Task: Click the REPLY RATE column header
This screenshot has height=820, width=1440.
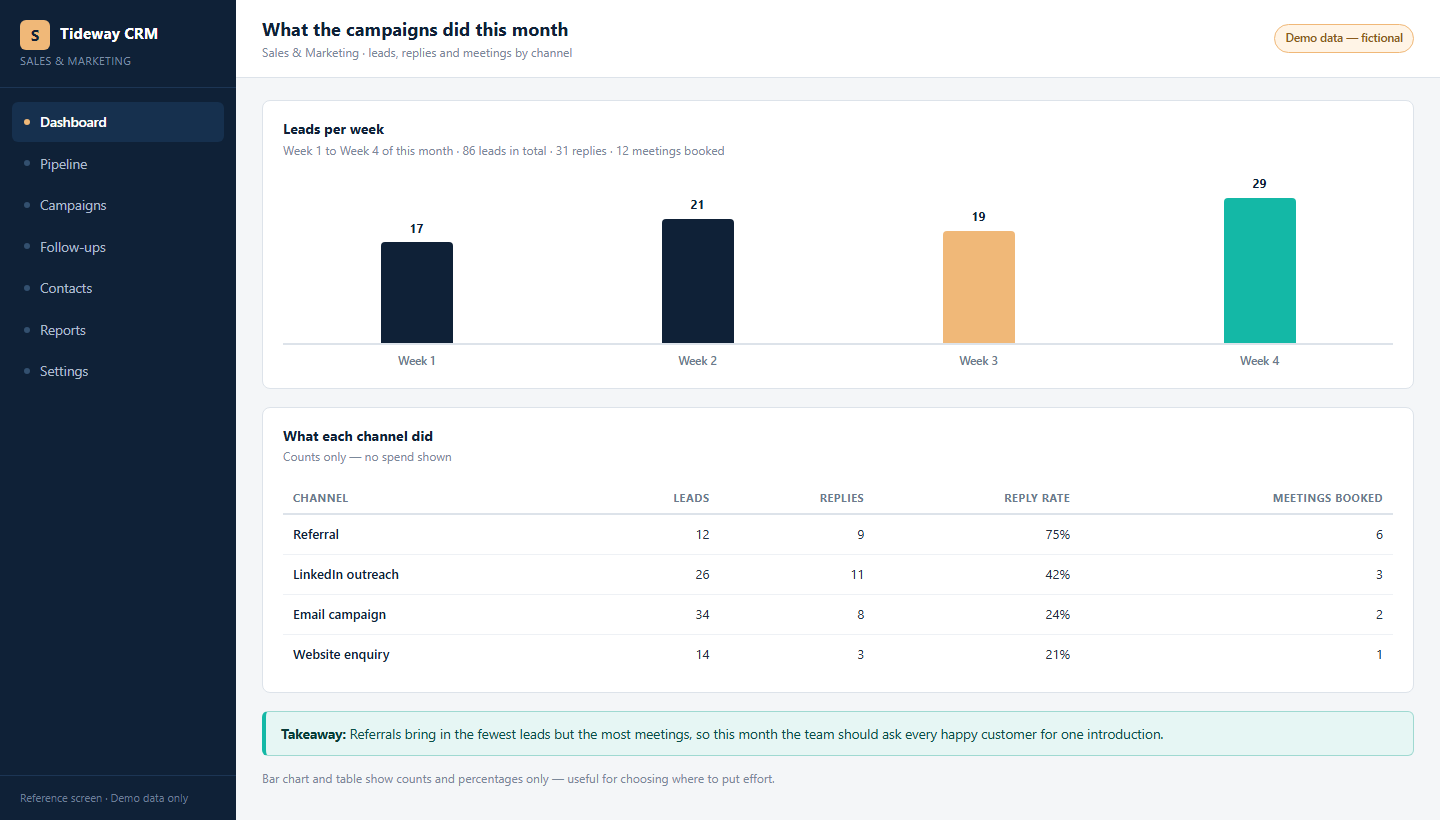Action: (1037, 498)
